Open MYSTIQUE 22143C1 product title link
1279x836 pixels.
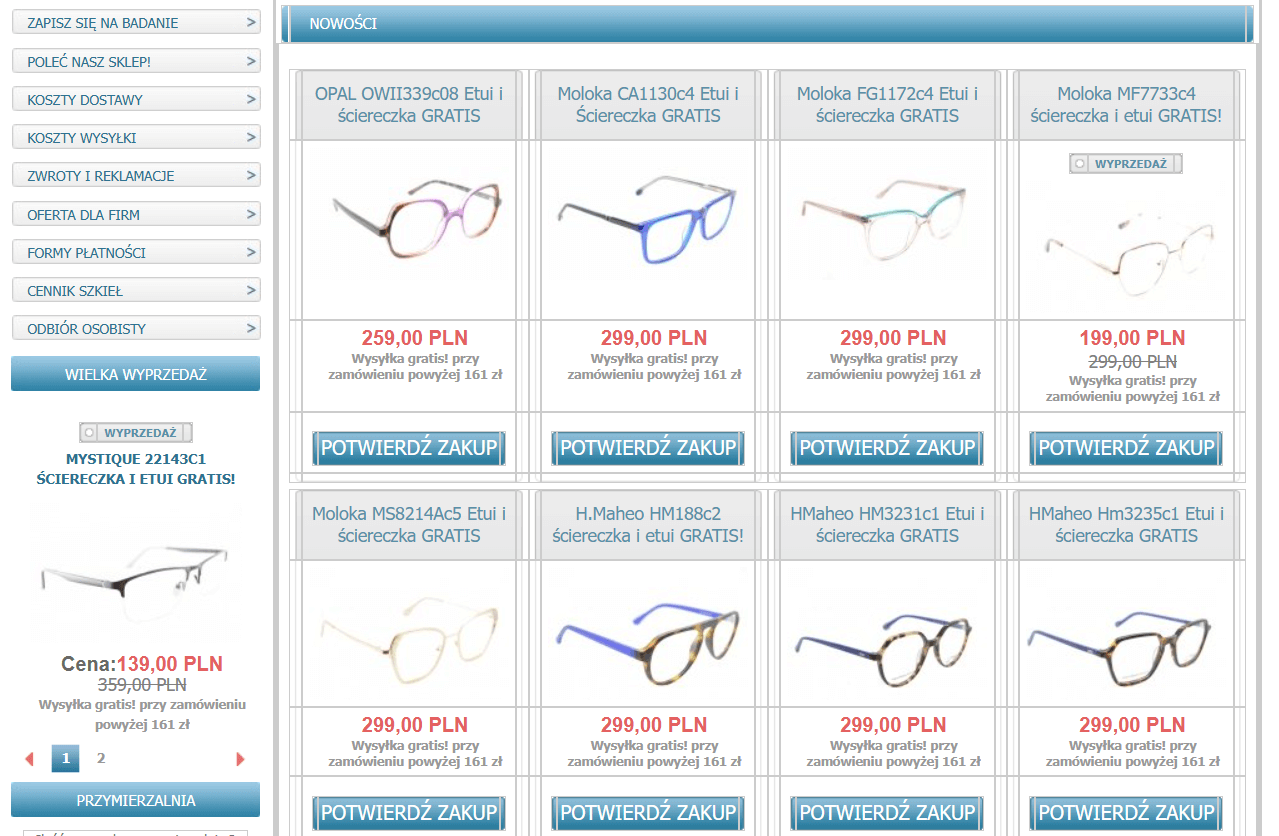[136, 469]
